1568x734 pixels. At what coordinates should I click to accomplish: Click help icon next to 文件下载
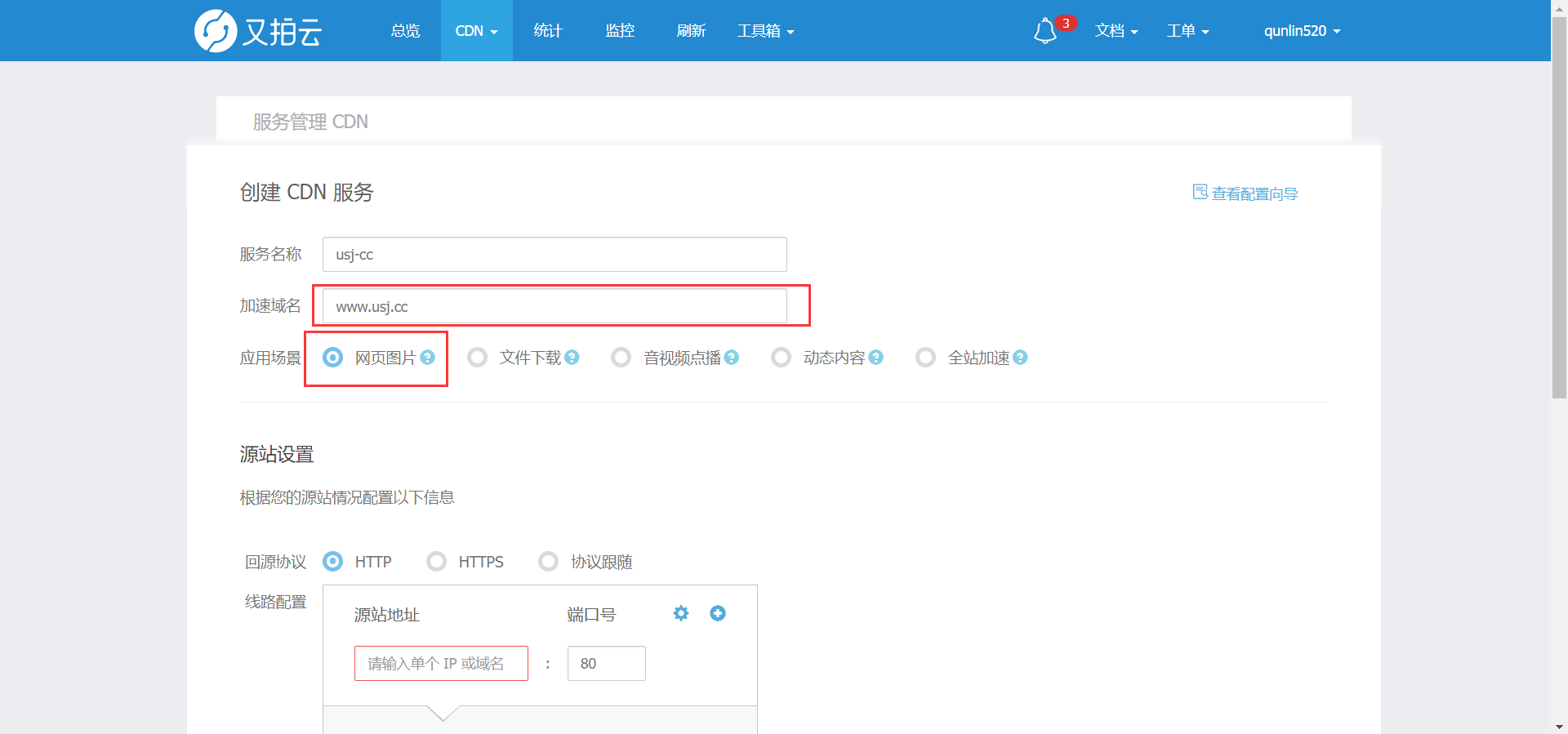click(572, 358)
